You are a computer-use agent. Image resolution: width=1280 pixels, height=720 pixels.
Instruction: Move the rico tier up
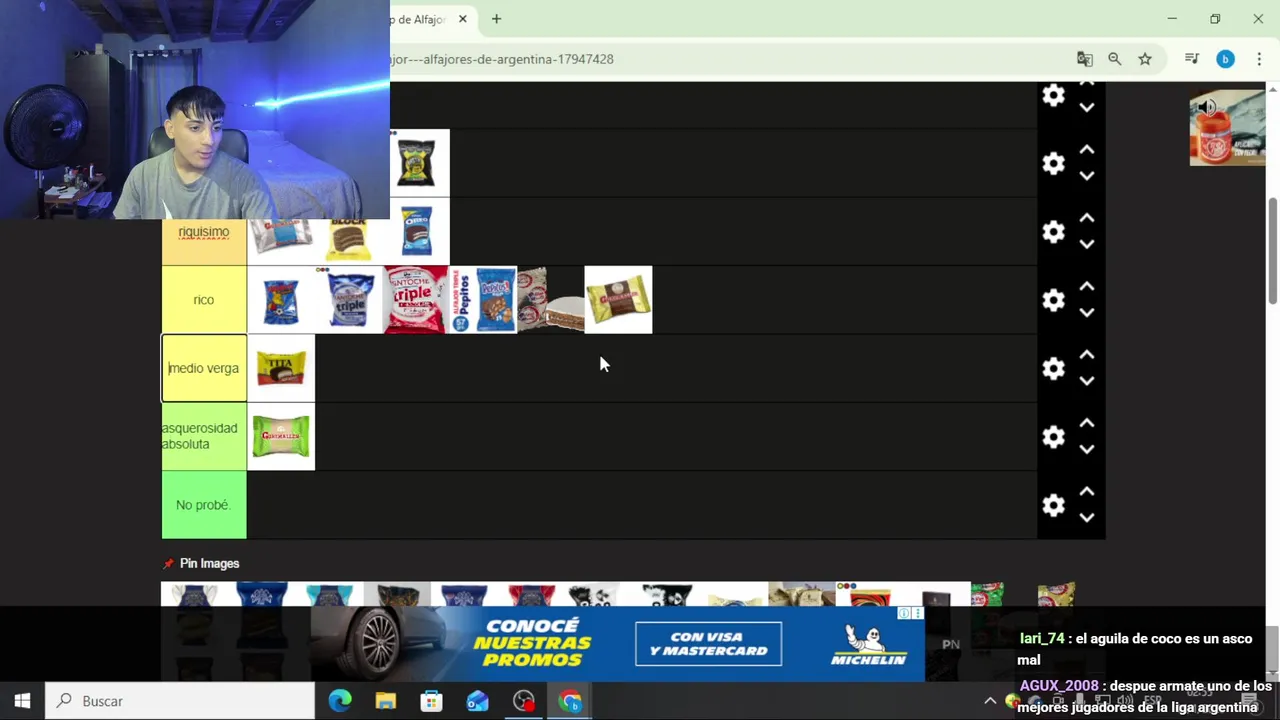point(1087,286)
